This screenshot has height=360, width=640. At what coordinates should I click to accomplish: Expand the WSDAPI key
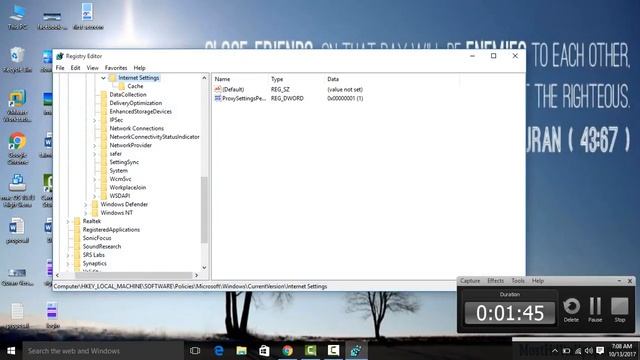[x=94, y=196]
